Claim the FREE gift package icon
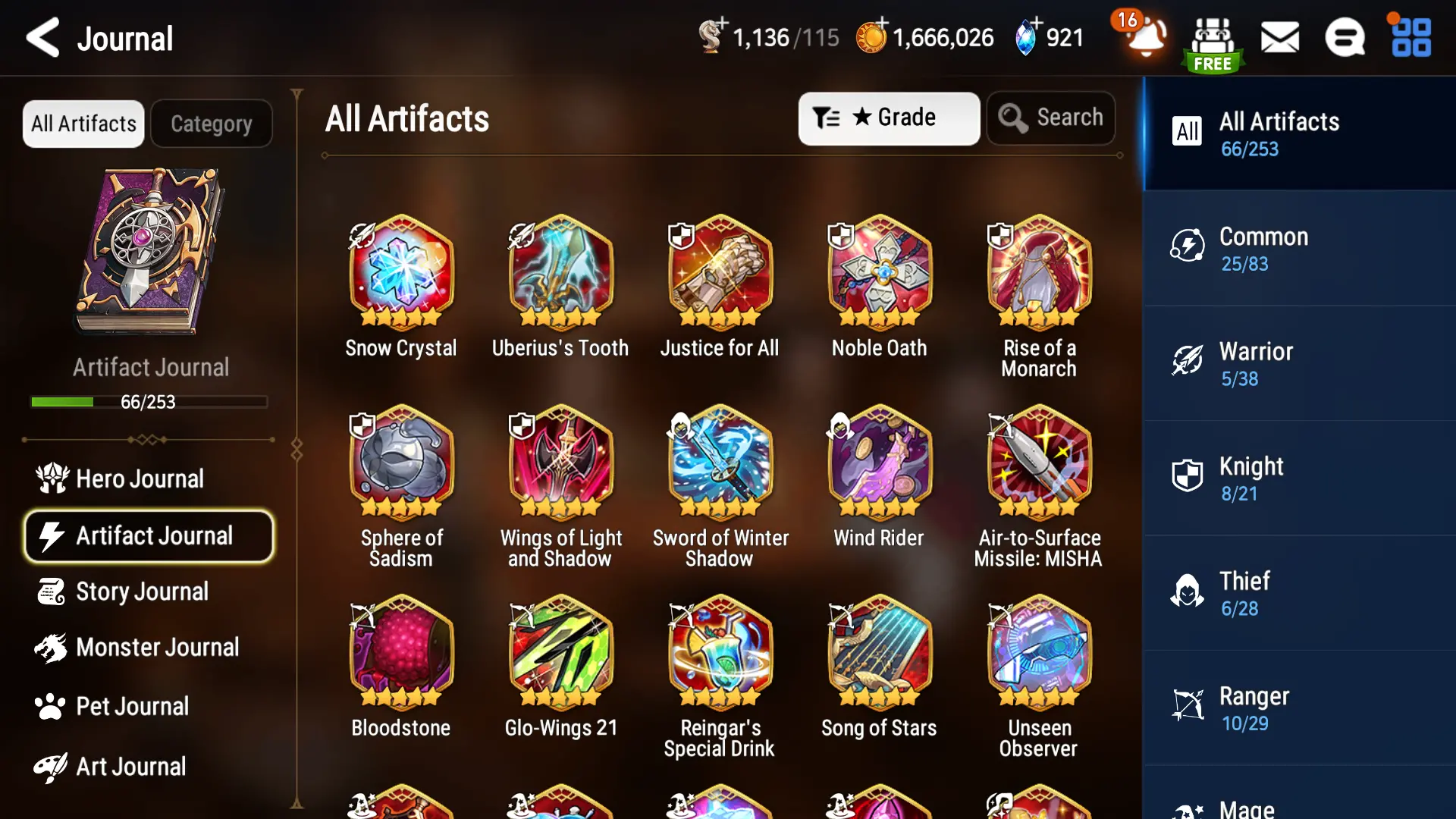Image resolution: width=1456 pixels, height=819 pixels. (1213, 44)
